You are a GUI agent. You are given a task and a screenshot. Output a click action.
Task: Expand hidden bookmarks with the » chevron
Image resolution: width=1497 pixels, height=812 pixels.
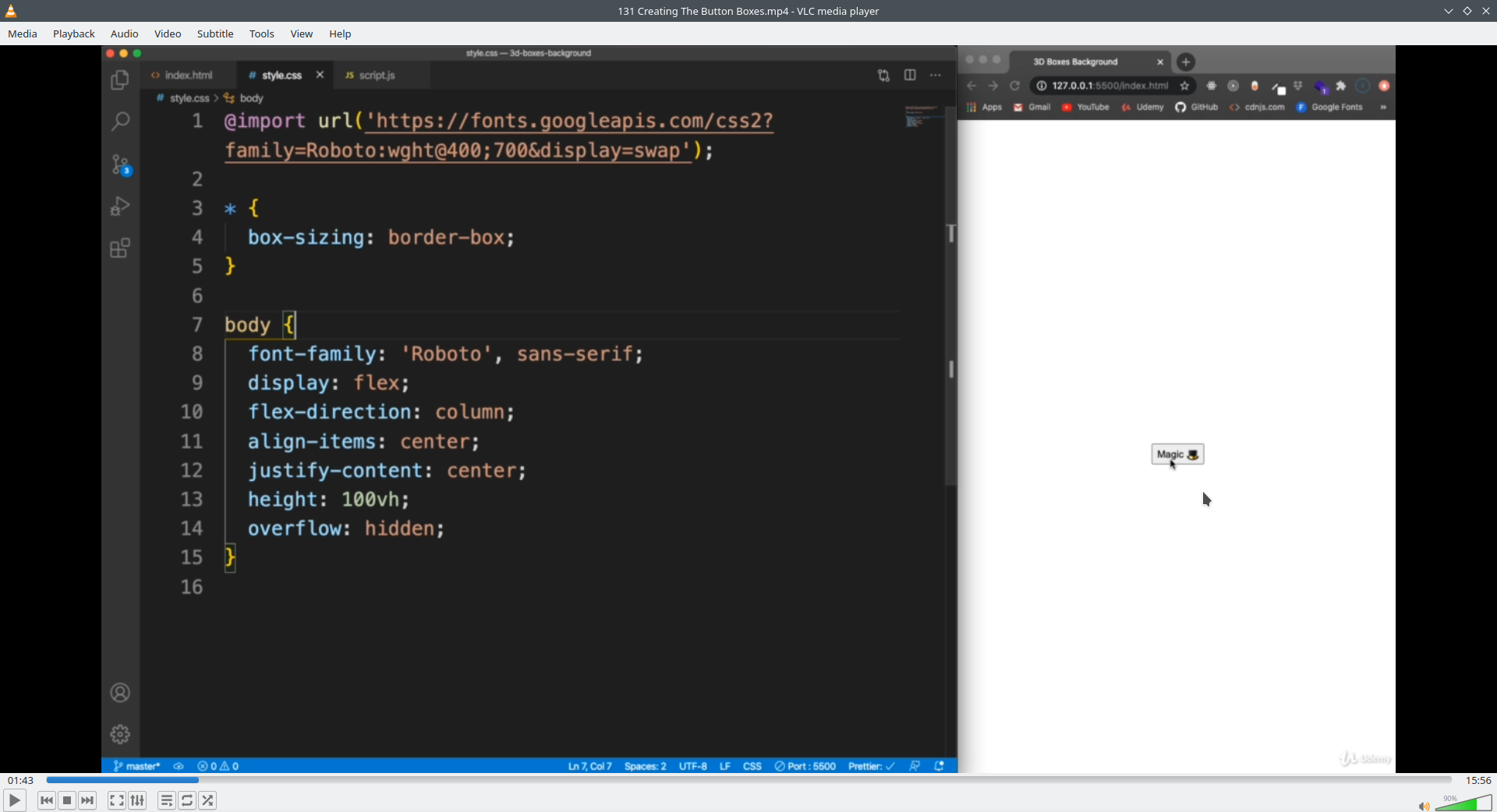coord(1383,108)
